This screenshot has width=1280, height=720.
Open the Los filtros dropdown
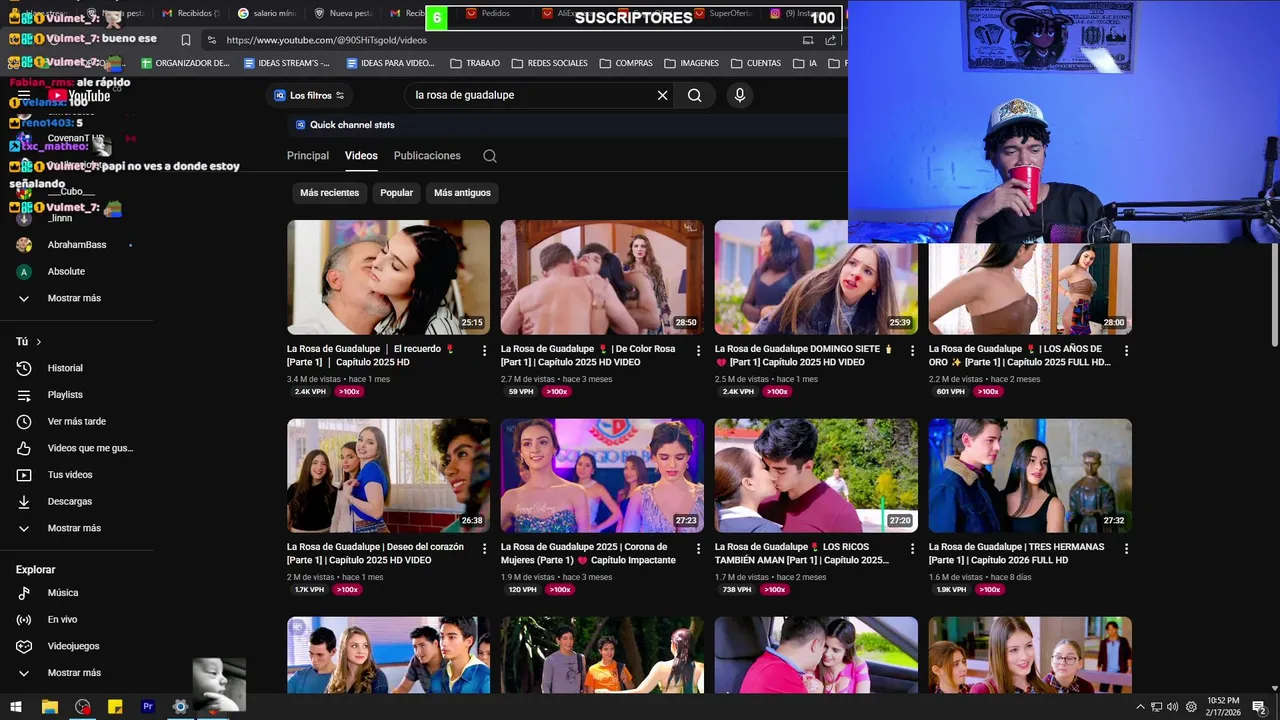[309, 95]
